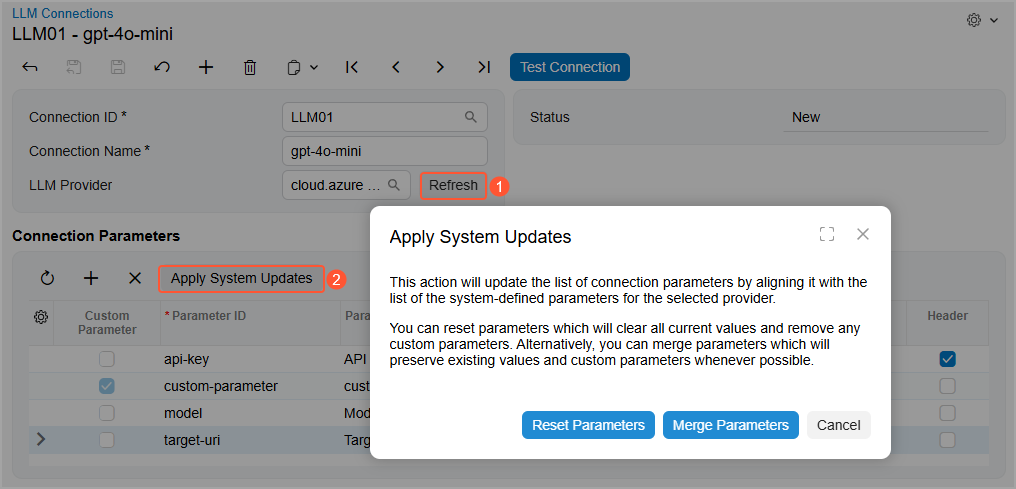
Task: Click the Custom Parameter column header
Action: pos(107,323)
